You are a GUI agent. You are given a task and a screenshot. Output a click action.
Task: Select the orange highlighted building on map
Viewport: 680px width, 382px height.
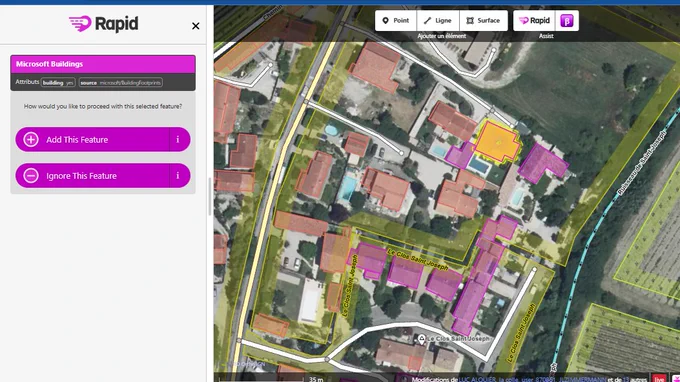click(497, 143)
